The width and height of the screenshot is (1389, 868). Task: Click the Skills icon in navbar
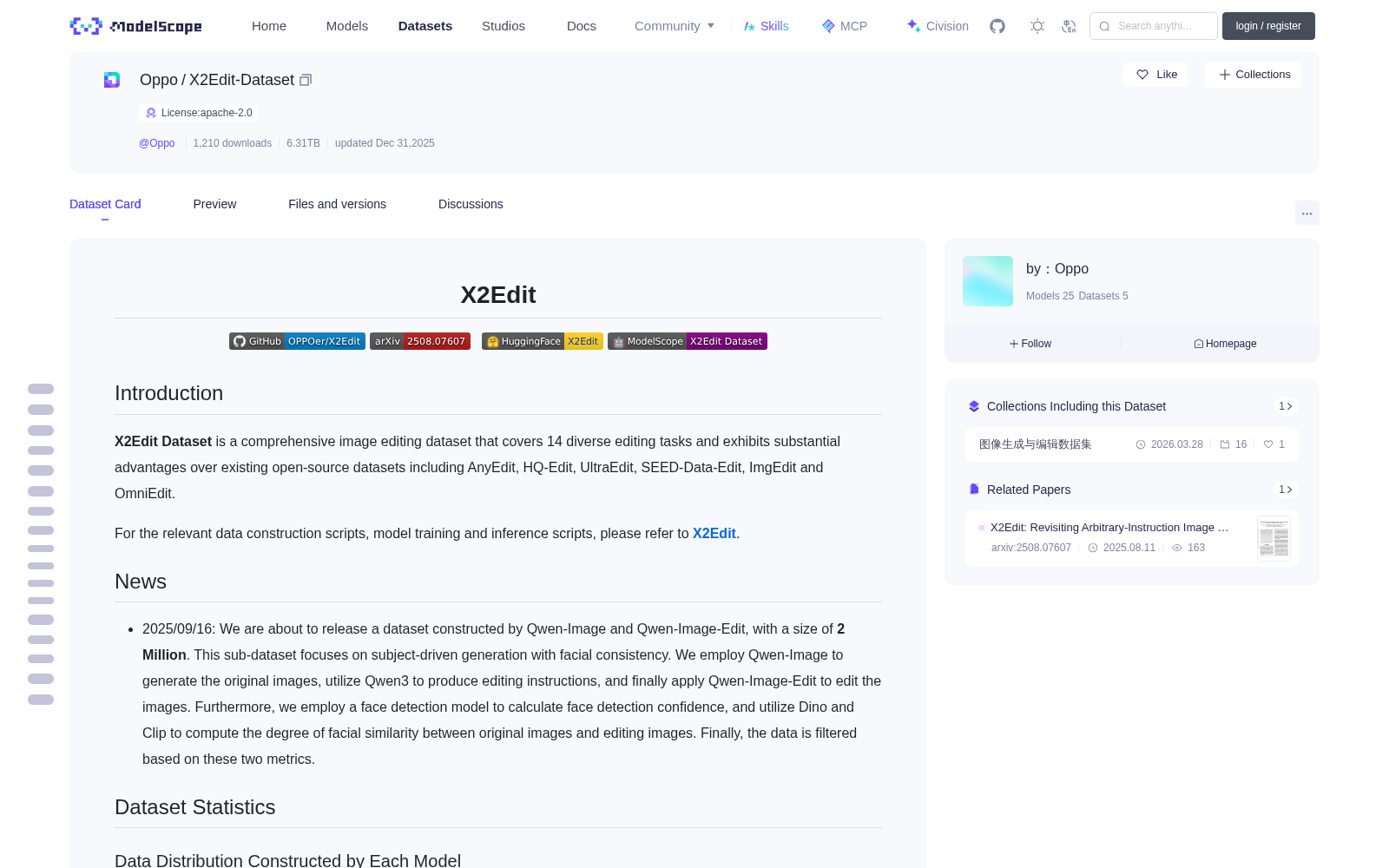749,26
